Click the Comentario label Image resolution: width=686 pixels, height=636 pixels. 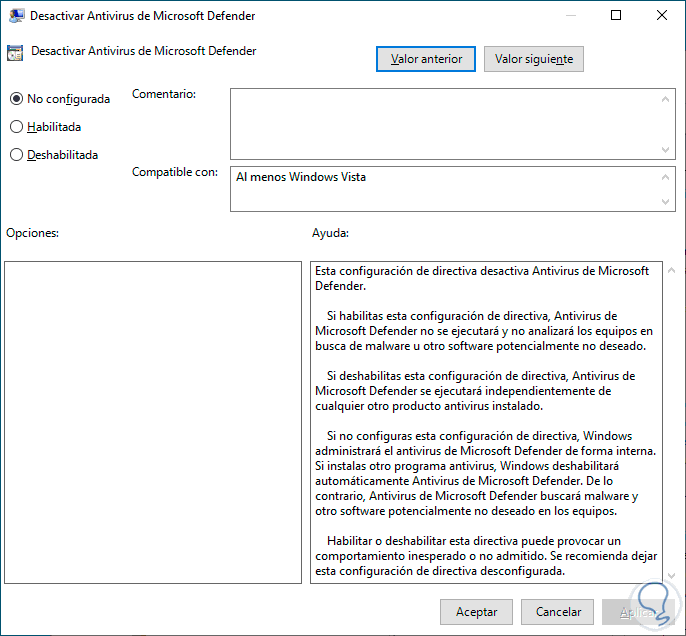click(x=164, y=94)
